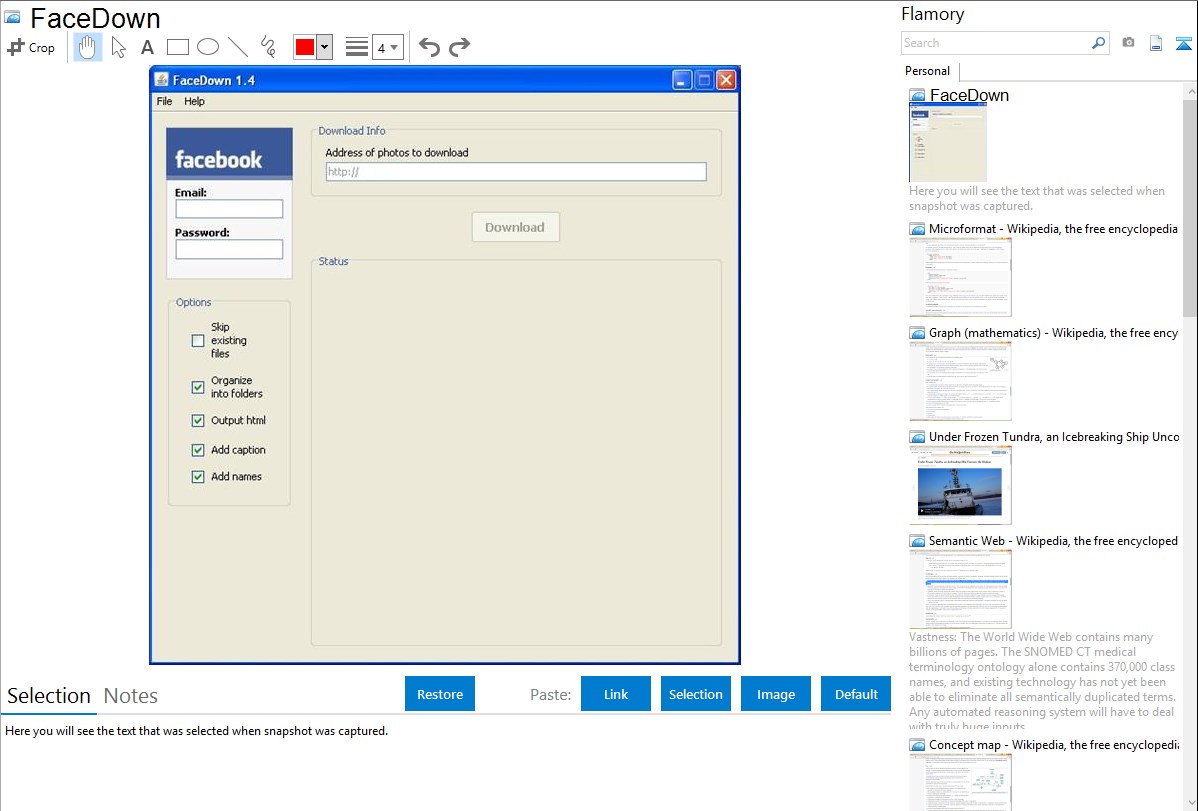Choose the arrow pointer tool
The width and height of the screenshot is (1198, 811).
(118, 47)
